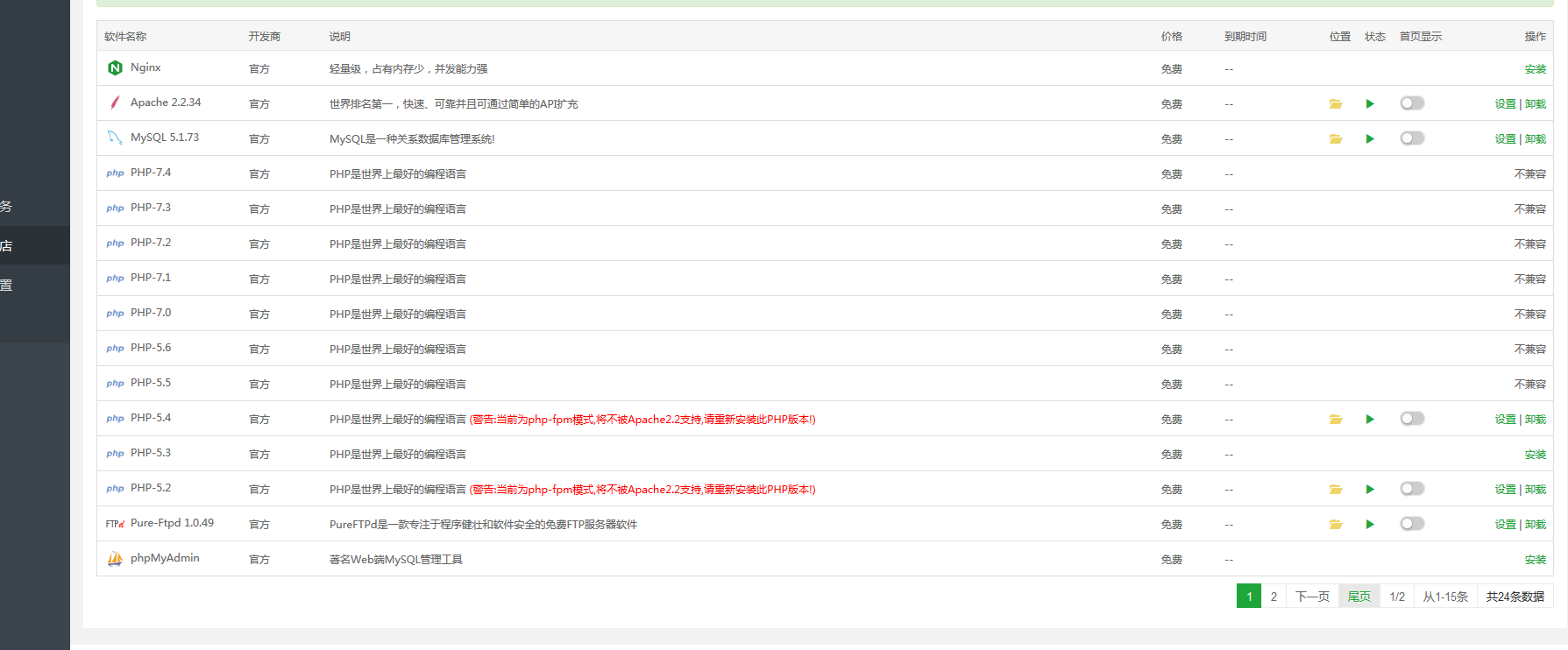Toggle homepage display for Pure-Ftpd 1.0.49
The width and height of the screenshot is (1568, 650).
1412,524
